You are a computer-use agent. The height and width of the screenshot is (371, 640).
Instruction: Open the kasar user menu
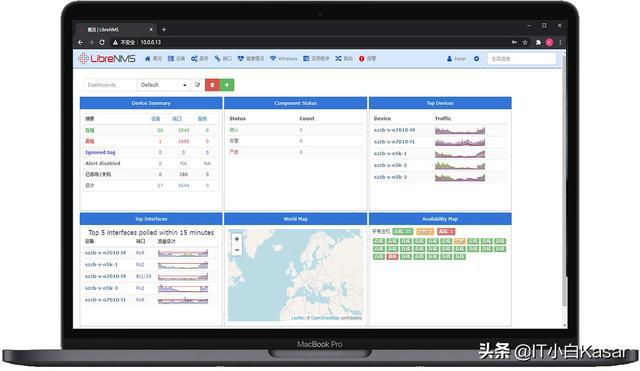456,59
